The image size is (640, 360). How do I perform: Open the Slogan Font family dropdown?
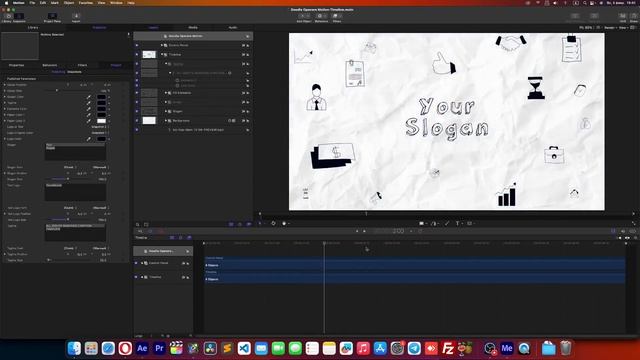(69, 167)
